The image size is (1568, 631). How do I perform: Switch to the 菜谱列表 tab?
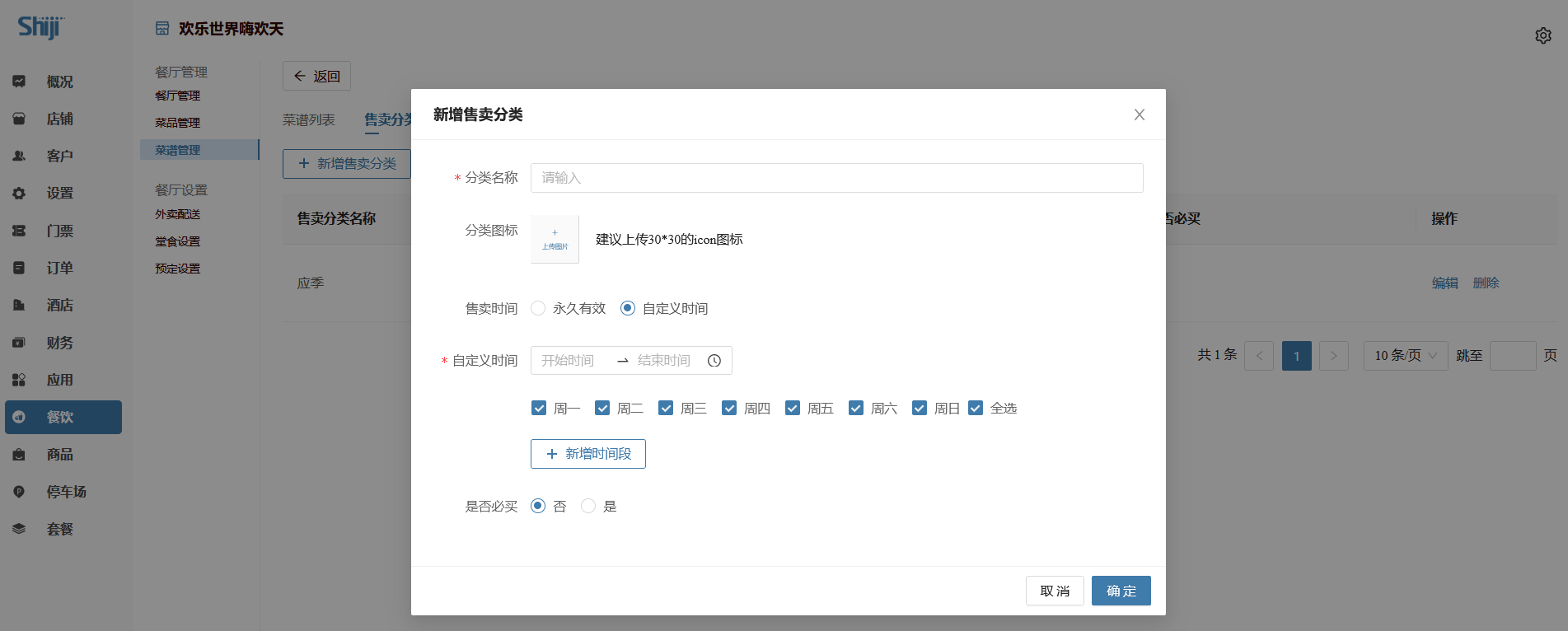[x=309, y=120]
